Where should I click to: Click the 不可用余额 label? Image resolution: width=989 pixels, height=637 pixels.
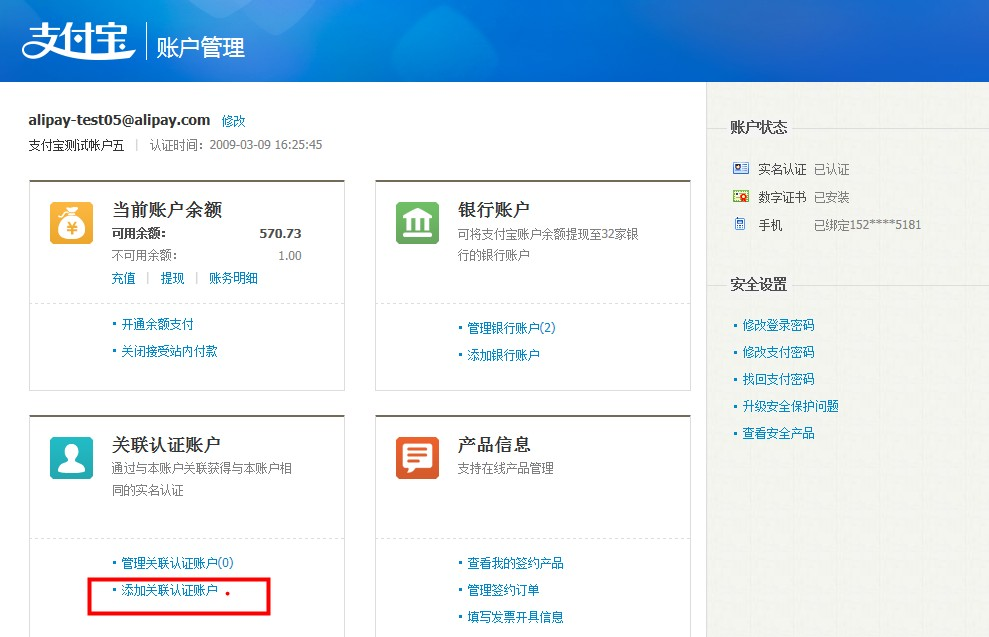point(144,255)
